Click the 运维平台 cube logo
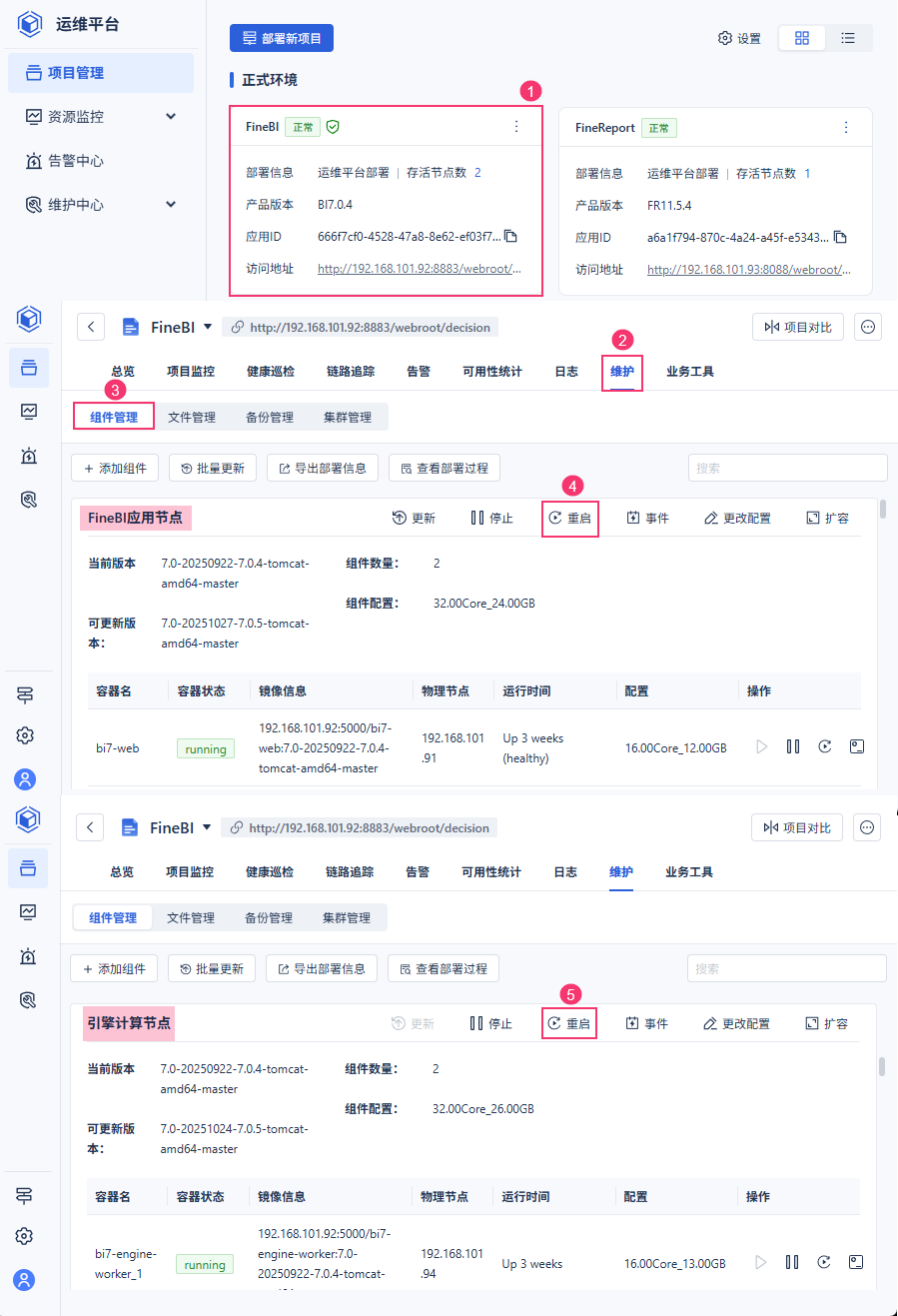The width and height of the screenshot is (898, 1316). tap(30, 24)
